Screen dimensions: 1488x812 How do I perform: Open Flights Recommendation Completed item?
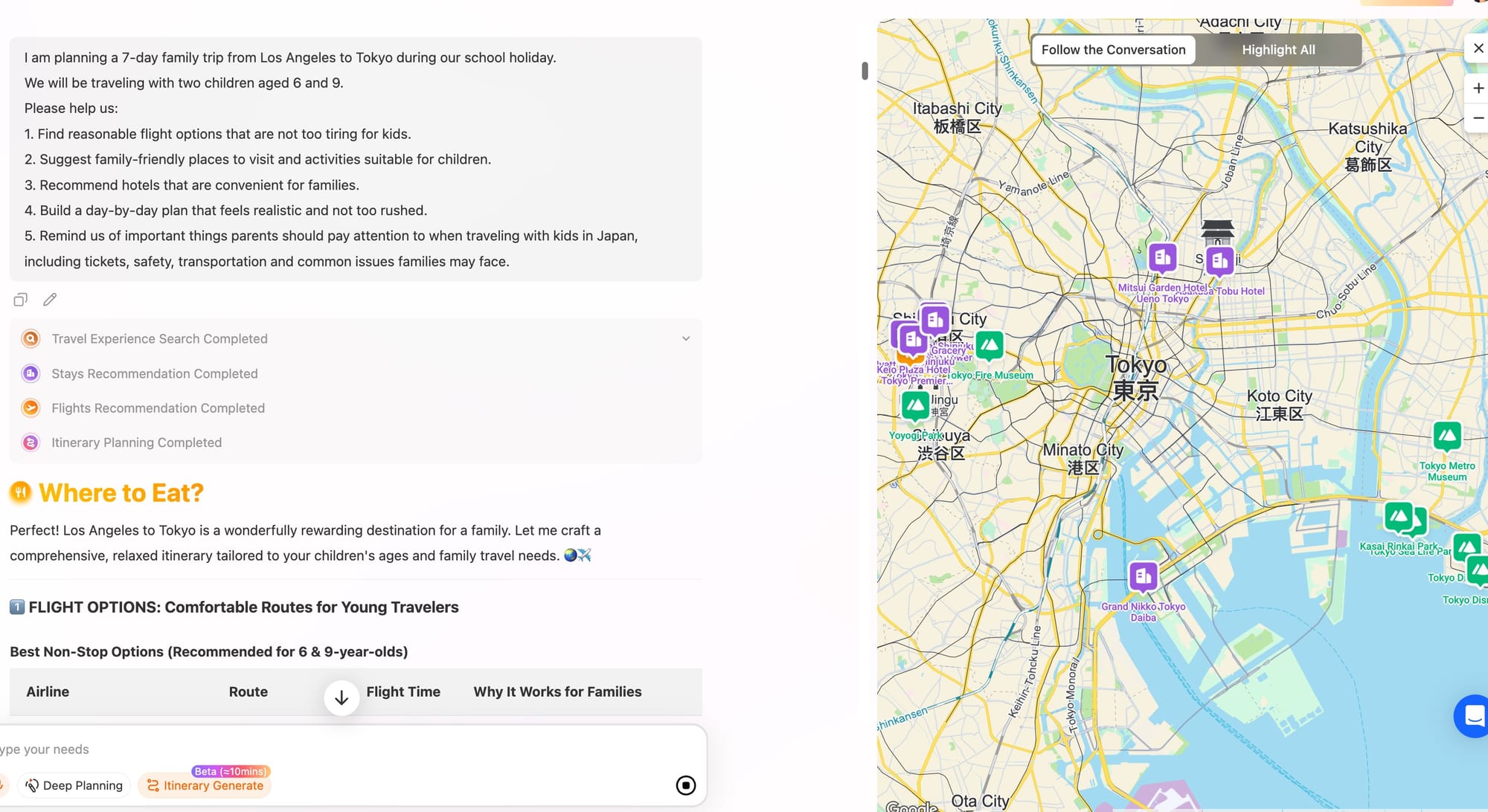tap(158, 408)
